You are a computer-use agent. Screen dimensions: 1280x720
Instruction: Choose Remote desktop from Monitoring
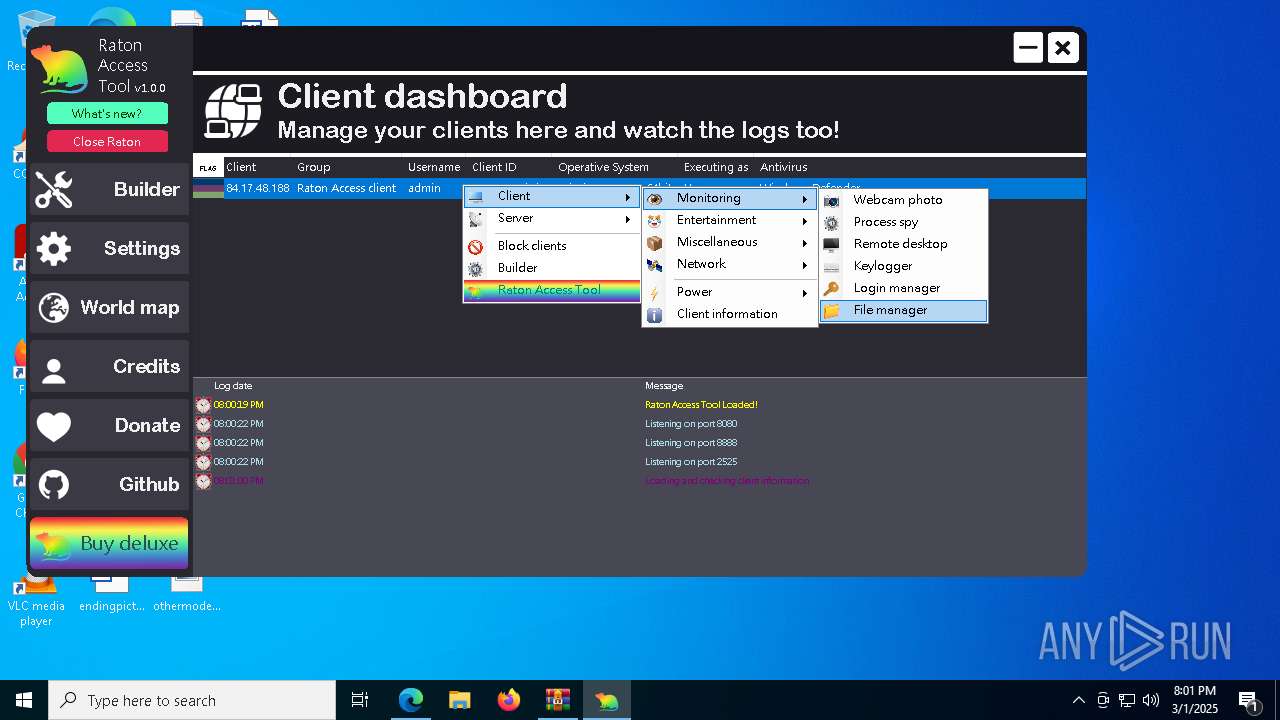pos(904,244)
